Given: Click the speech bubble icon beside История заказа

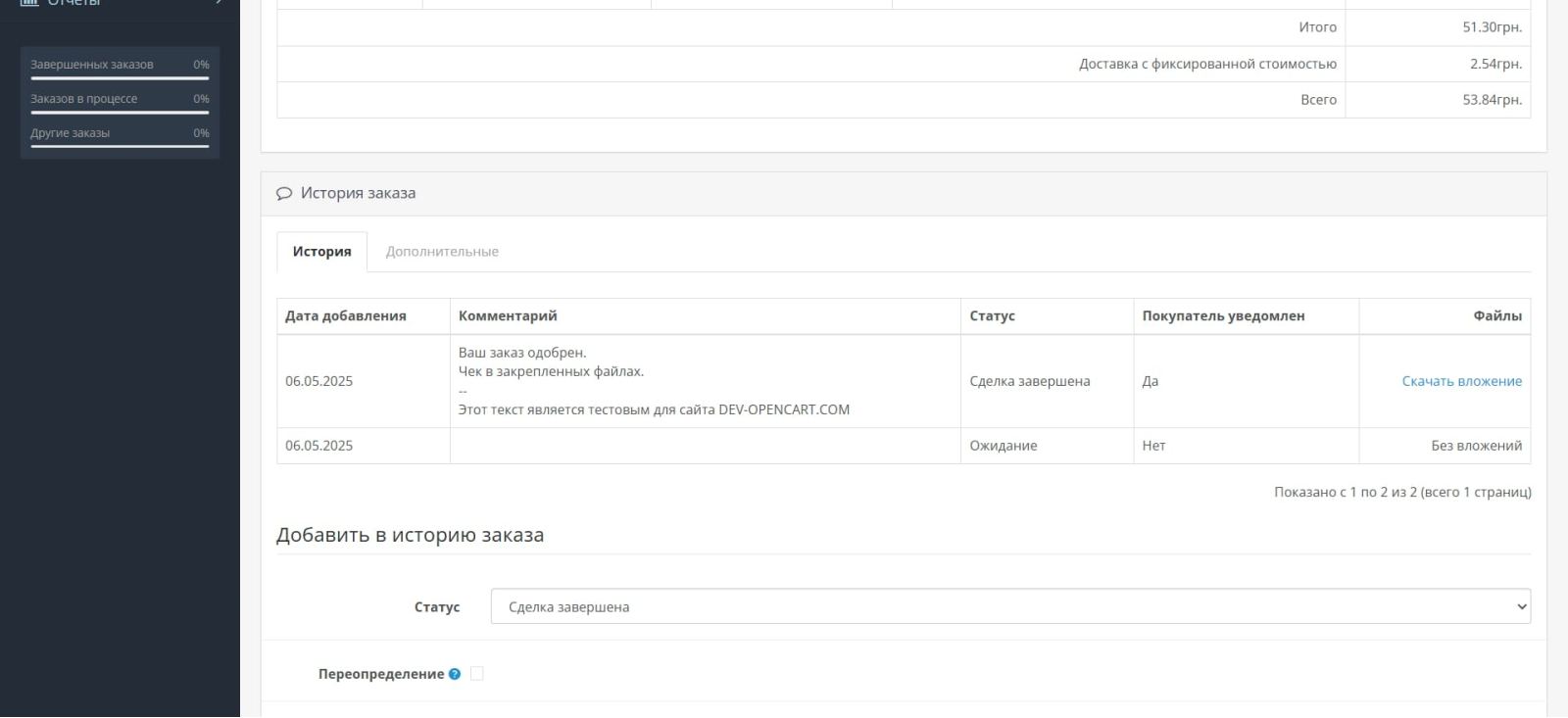Looking at the screenshot, I should click(284, 194).
